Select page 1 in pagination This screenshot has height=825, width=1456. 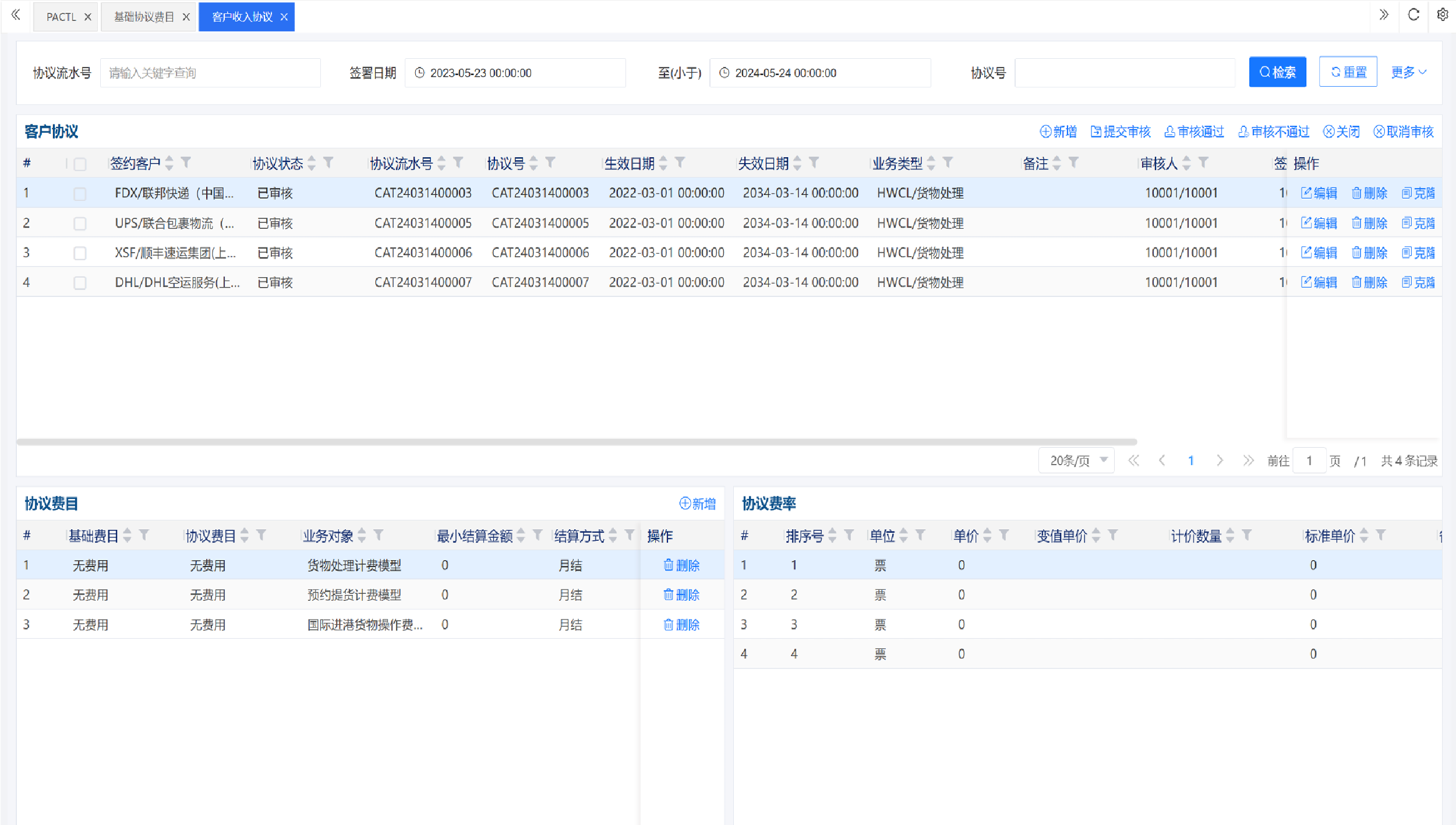(x=1191, y=461)
